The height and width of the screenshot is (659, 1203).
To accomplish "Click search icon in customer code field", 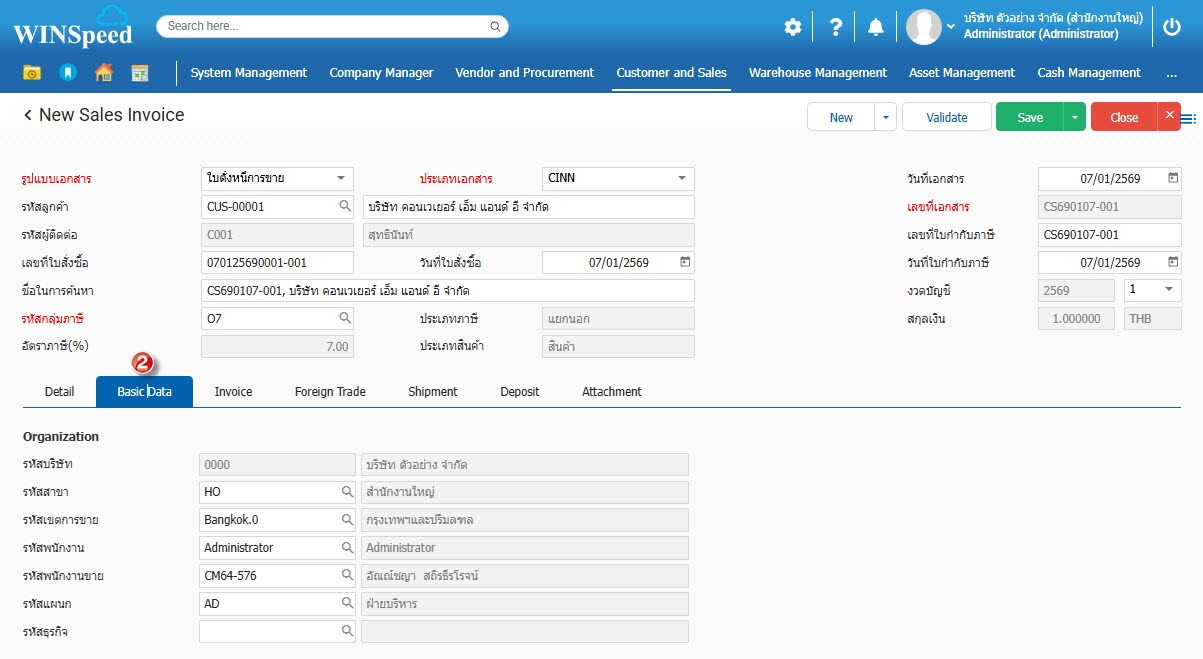I will pos(345,207).
